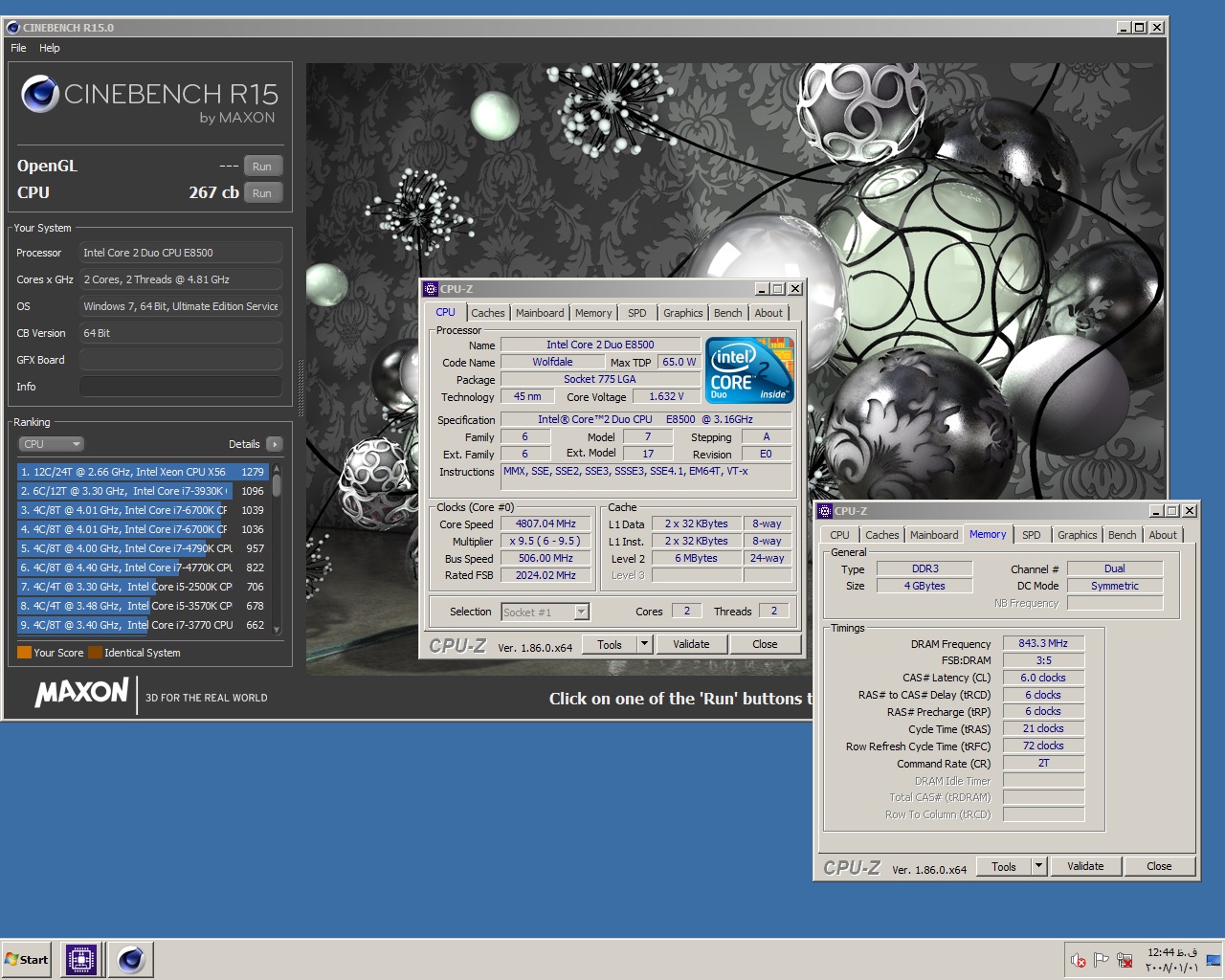Click the brown Identical System legend swatch
The image size is (1225, 980).
[95, 653]
